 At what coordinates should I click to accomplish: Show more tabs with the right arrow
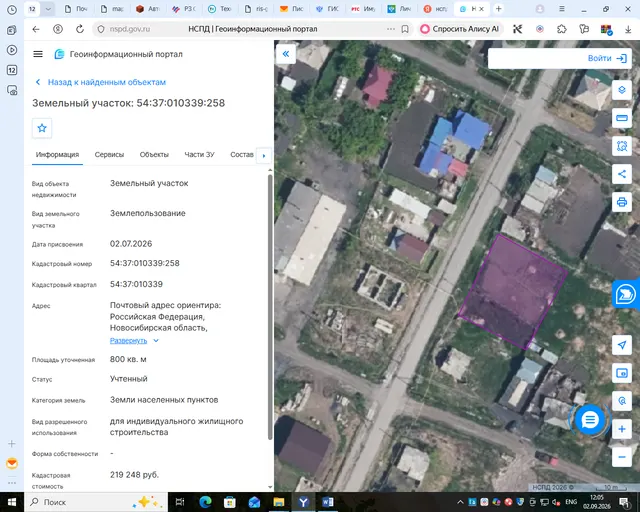(x=264, y=156)
